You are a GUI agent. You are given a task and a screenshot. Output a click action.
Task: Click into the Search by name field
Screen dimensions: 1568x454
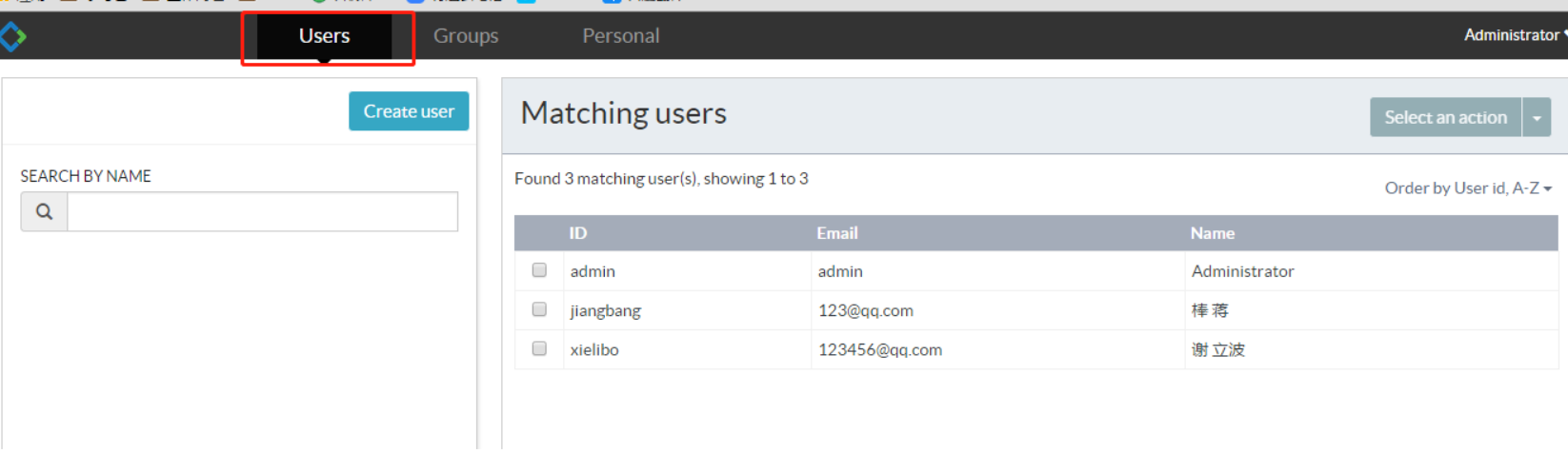(x=262, y=211)
